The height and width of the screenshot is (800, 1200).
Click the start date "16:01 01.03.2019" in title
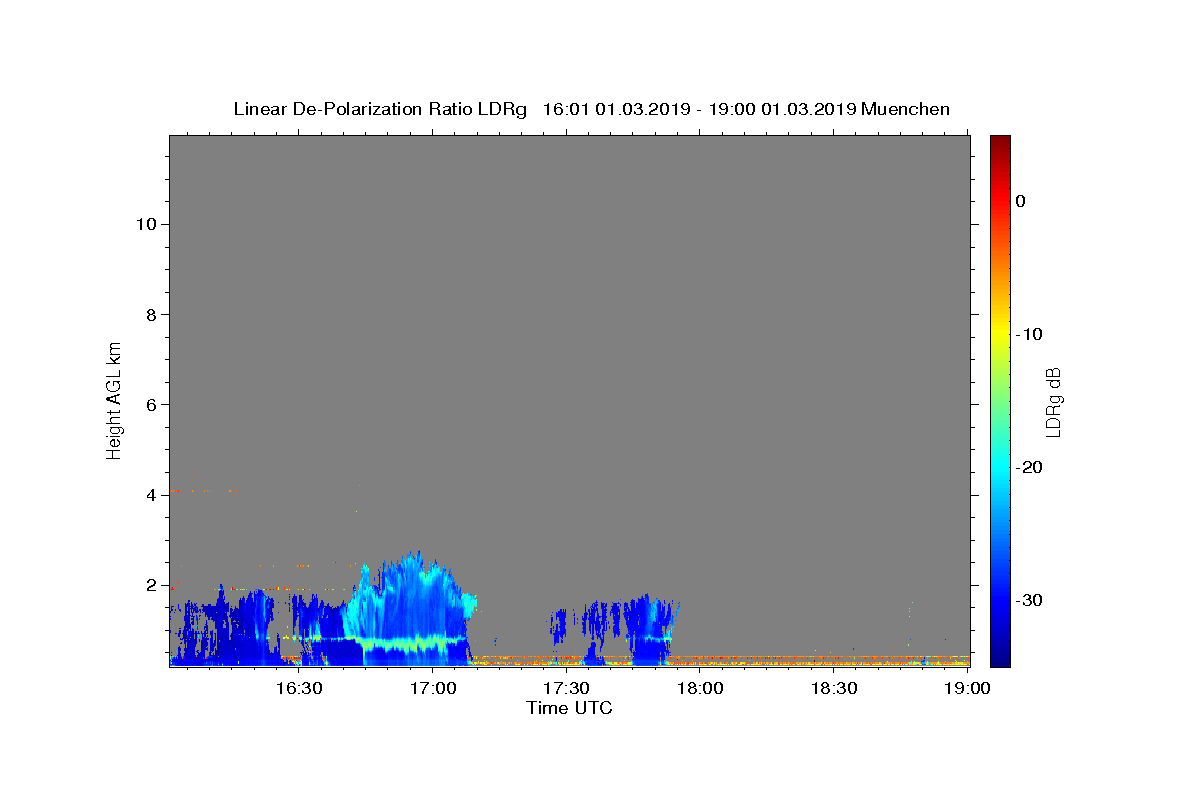pyautogui.click(x=616, y=109)
